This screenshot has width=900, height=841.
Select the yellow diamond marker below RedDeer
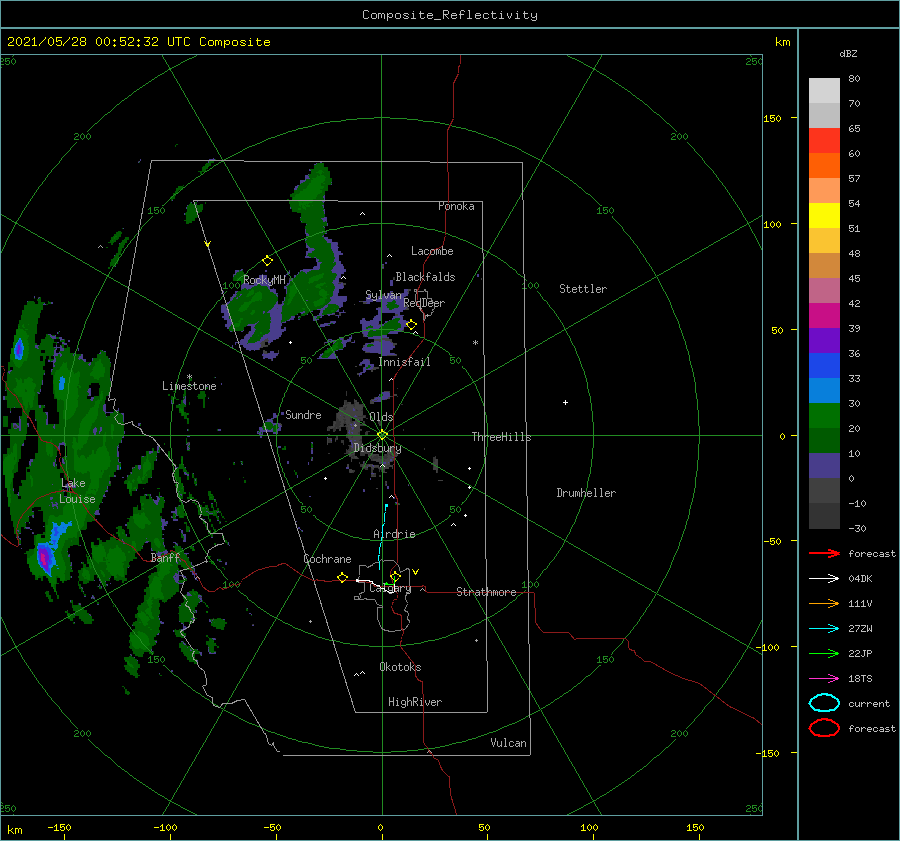point(412,325)
